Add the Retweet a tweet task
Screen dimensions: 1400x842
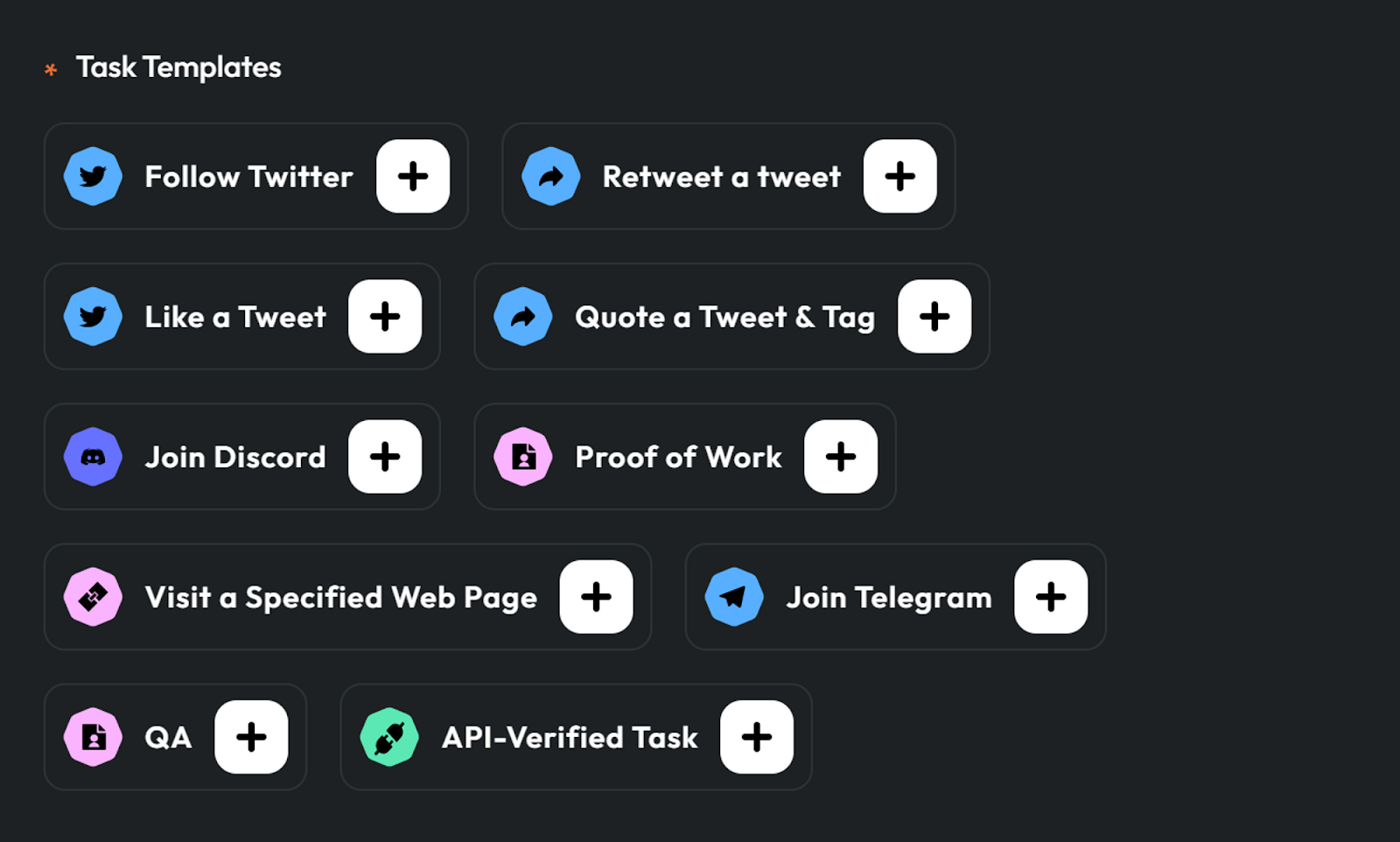(x=900, y=176)
